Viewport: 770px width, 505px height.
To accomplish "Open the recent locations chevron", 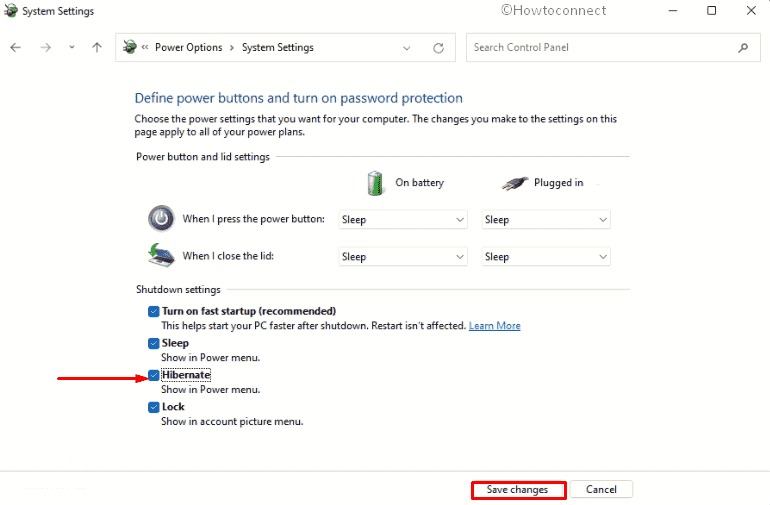I will (x=72, y=47).
